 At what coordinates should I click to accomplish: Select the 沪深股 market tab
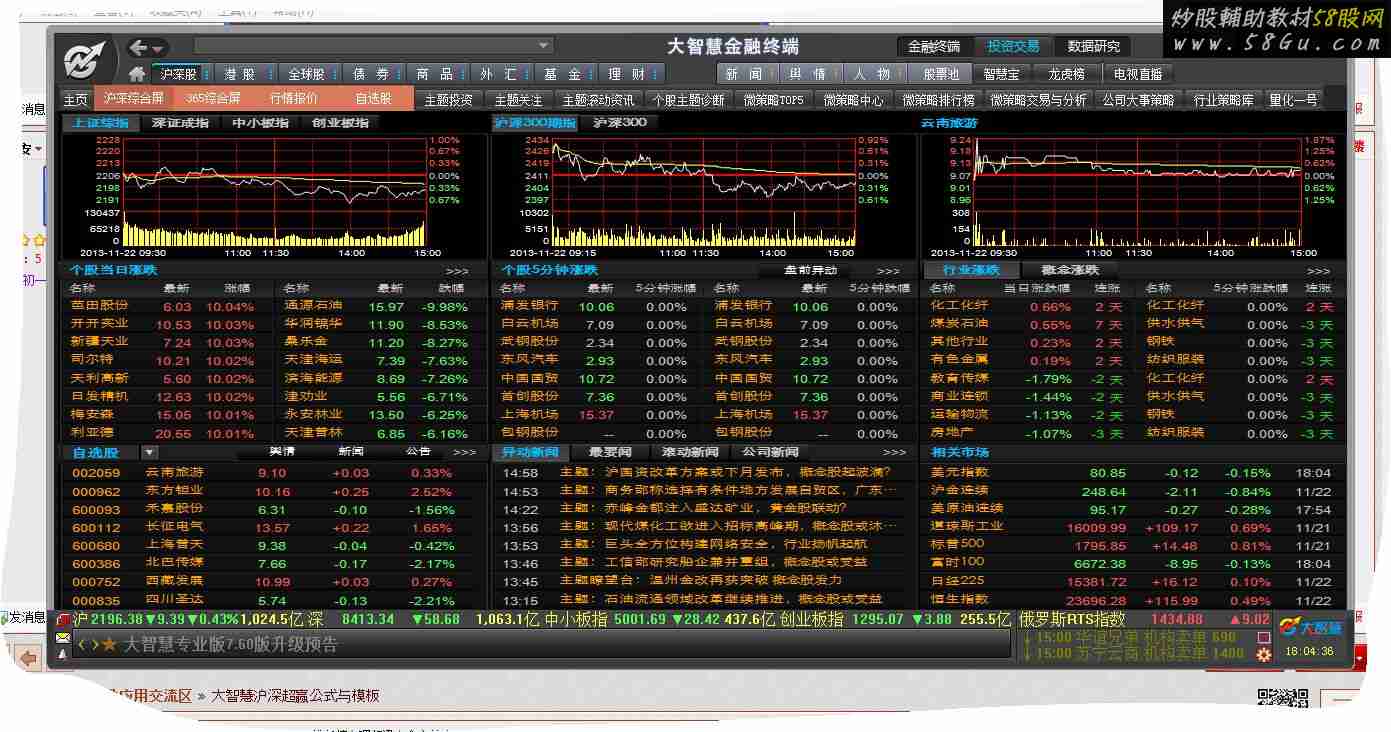point(180,74)
